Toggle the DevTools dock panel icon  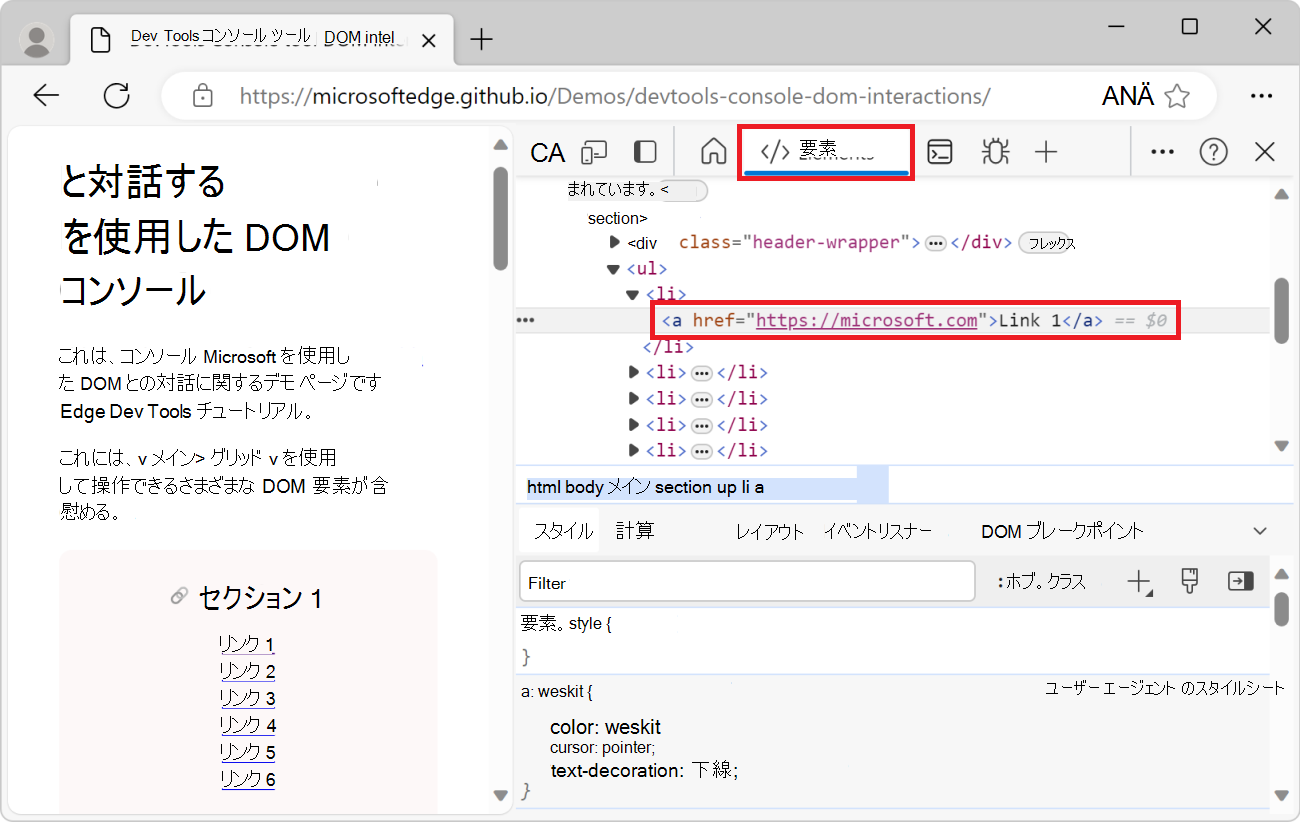point(645,152)
